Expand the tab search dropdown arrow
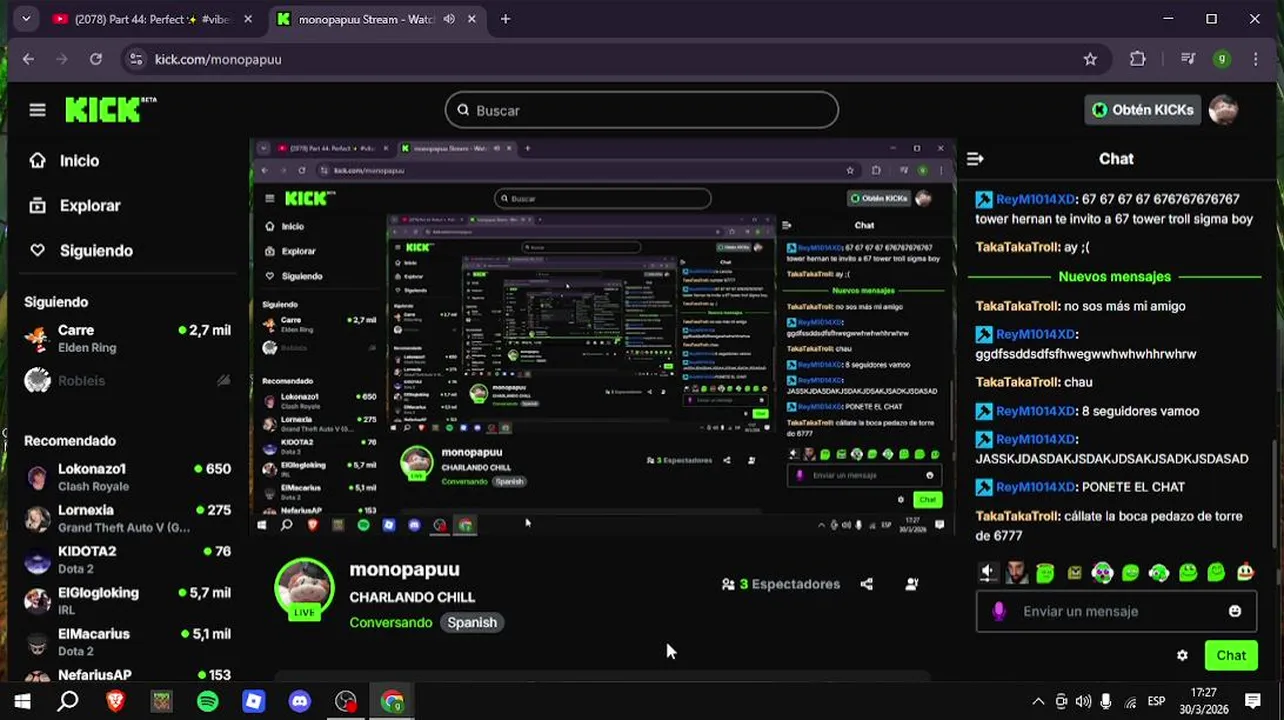The width and height of the screenshot is (1284, 720). click(x=25, y=19)
